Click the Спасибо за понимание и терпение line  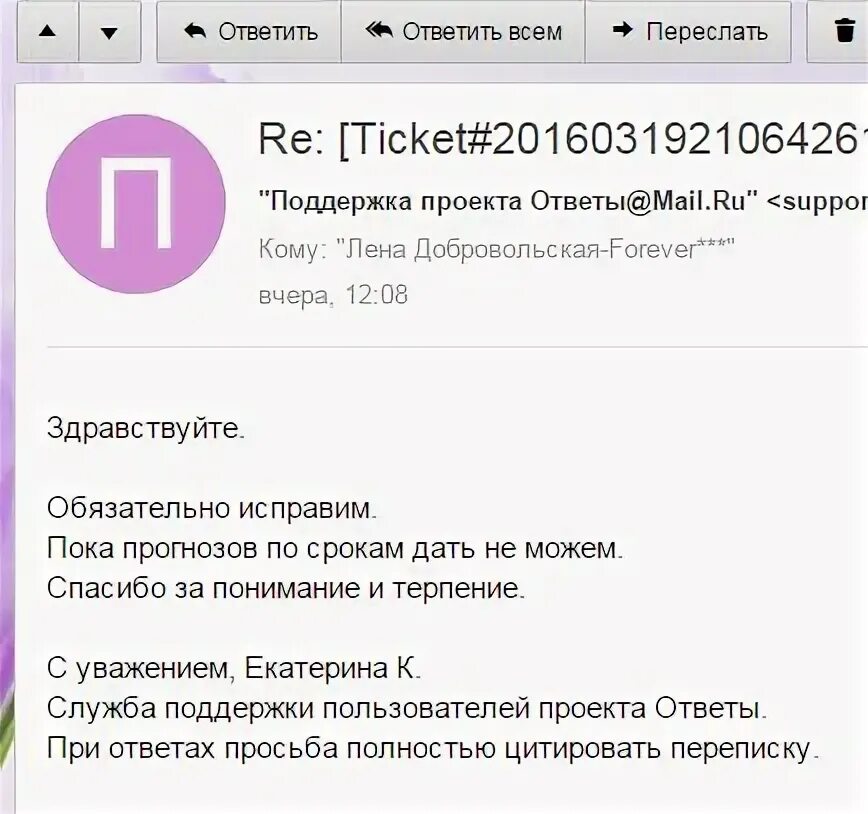[285, 589]
